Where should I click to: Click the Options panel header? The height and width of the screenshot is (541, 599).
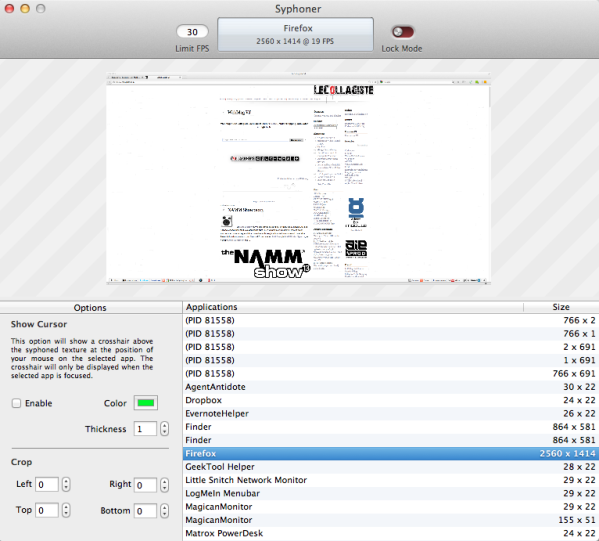point(91,308)
